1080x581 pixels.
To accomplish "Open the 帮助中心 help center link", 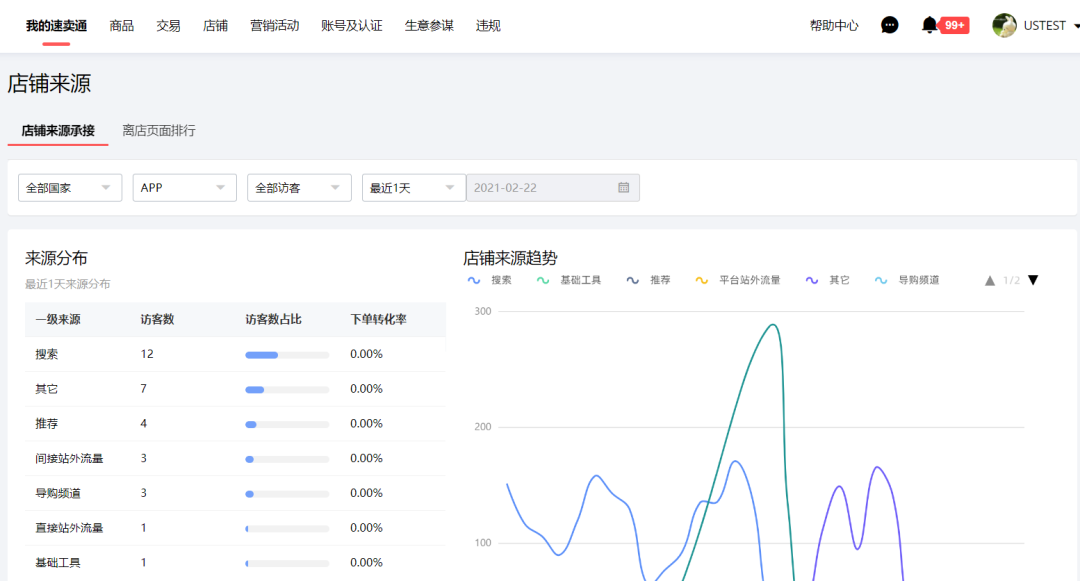I will (x=833, y=25).
